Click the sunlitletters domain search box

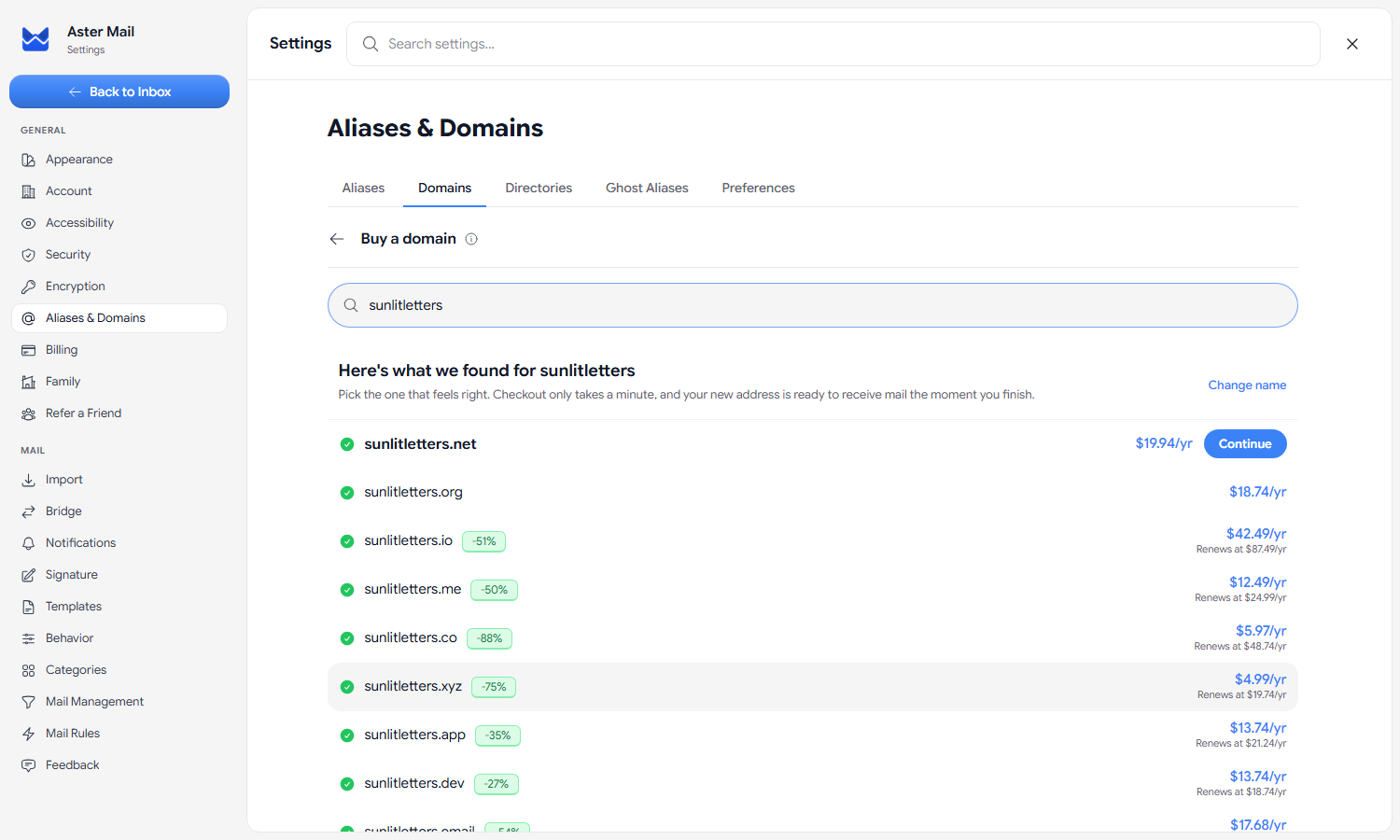click(x=812, y=305)
